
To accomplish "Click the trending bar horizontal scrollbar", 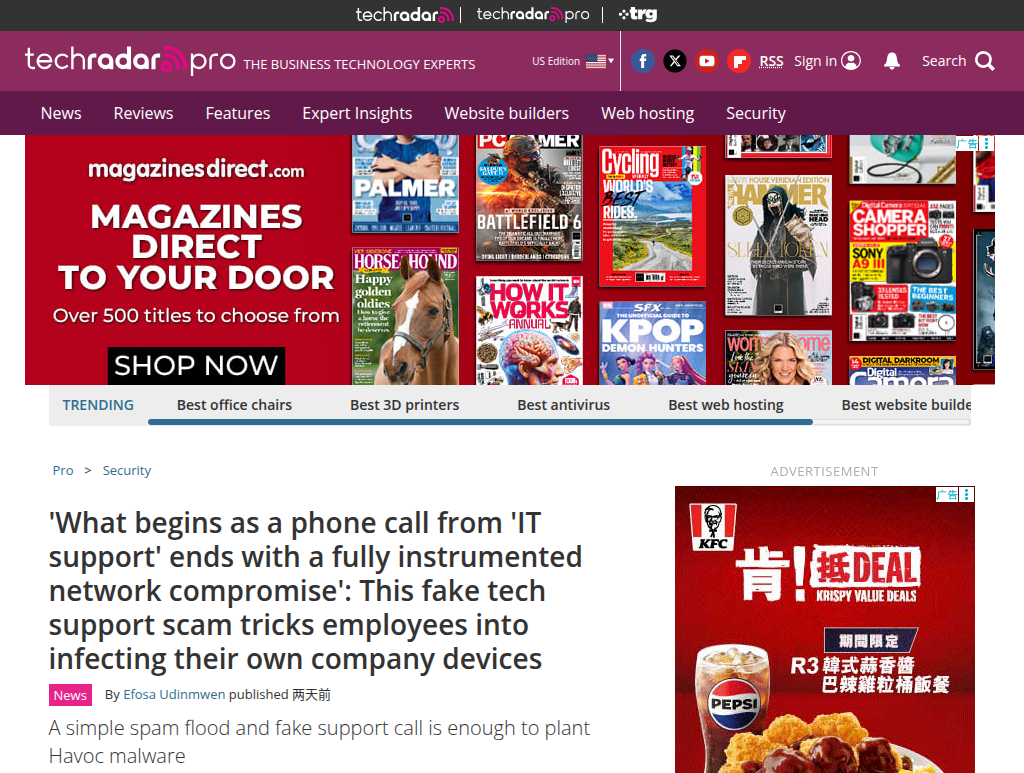I will click(x=481, y=422).
